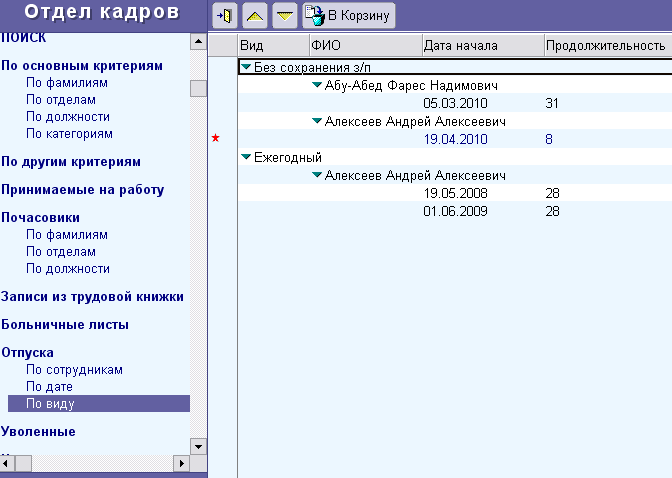
Task: Select highlighted 'По виду' view
Action: tap(99, 403)
